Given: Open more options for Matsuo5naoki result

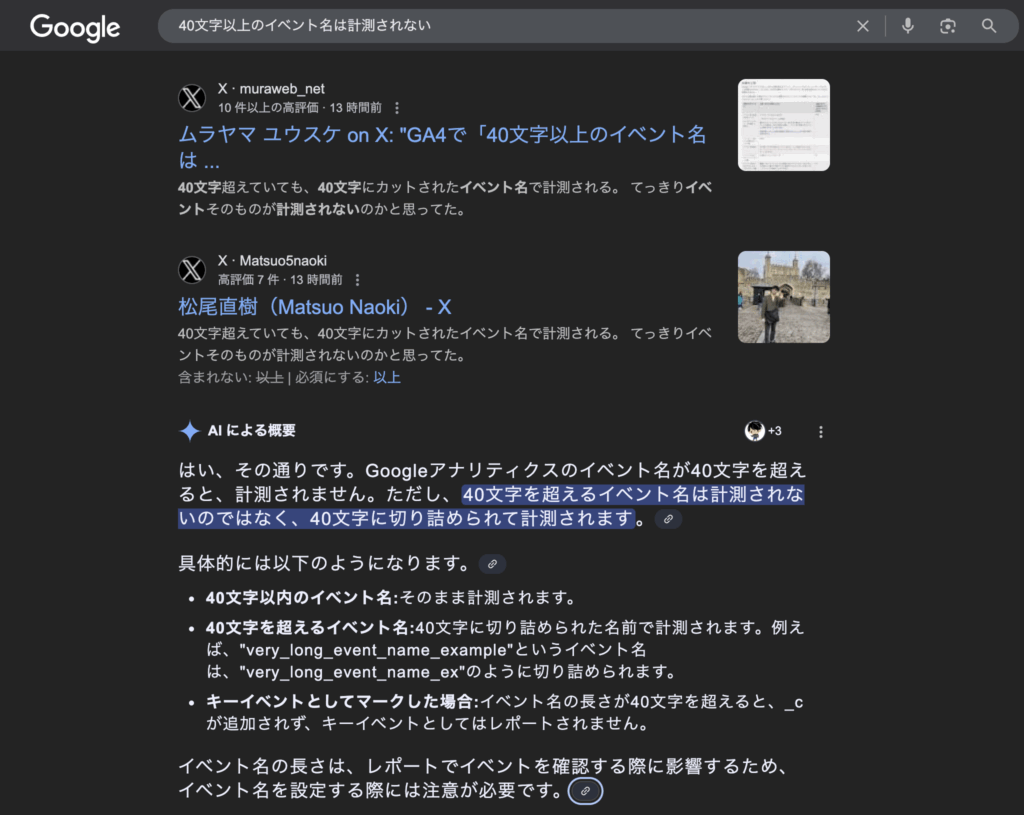Looking at the screenshot, I should point(357,280).
